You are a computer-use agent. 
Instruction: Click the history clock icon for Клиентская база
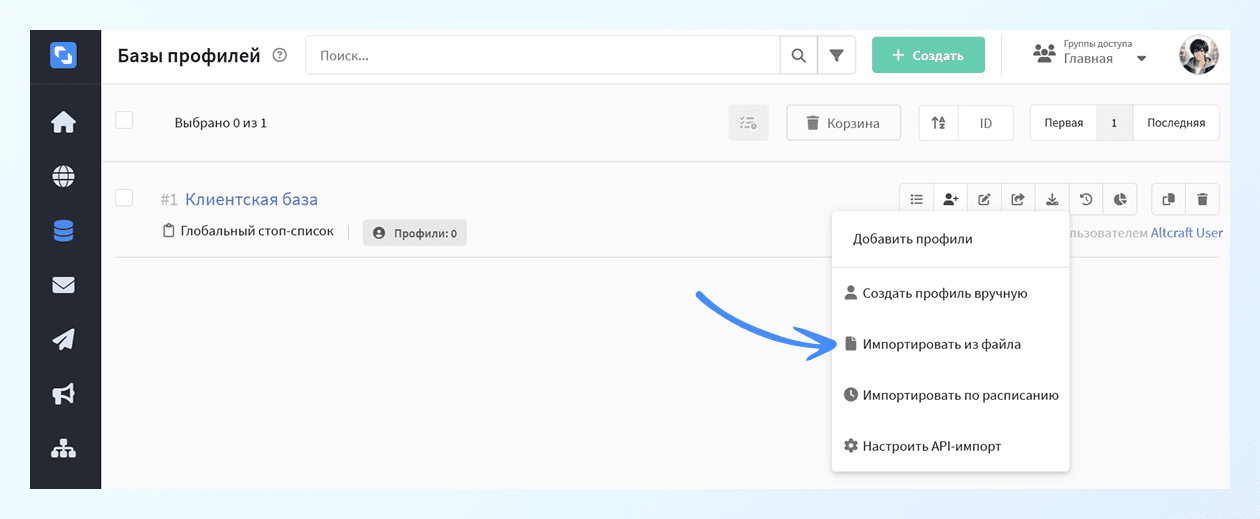1086,199
